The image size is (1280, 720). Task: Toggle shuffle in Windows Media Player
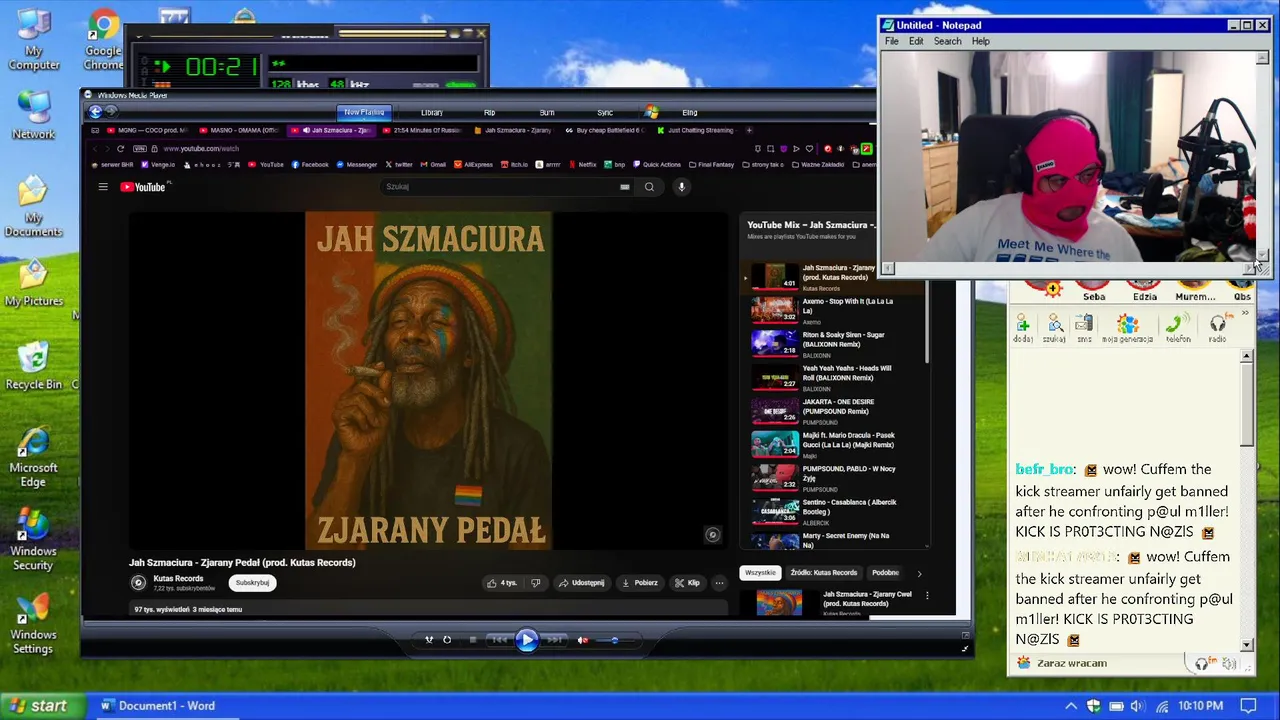429,640
